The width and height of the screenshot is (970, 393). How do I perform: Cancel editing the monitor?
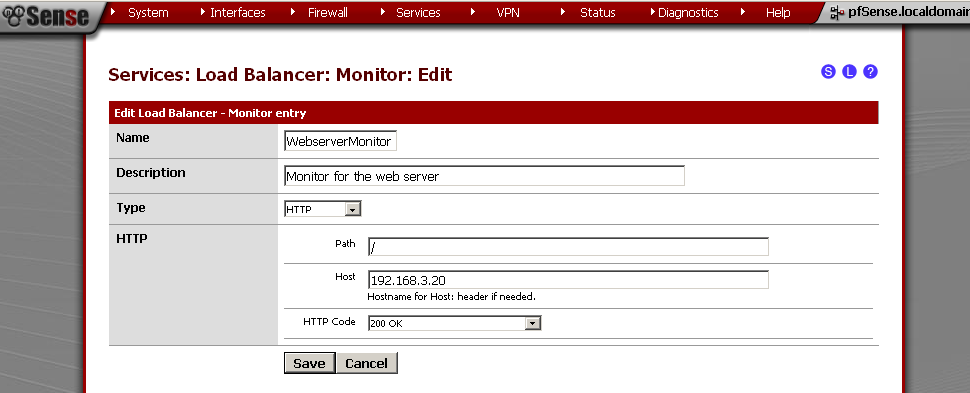366,363
